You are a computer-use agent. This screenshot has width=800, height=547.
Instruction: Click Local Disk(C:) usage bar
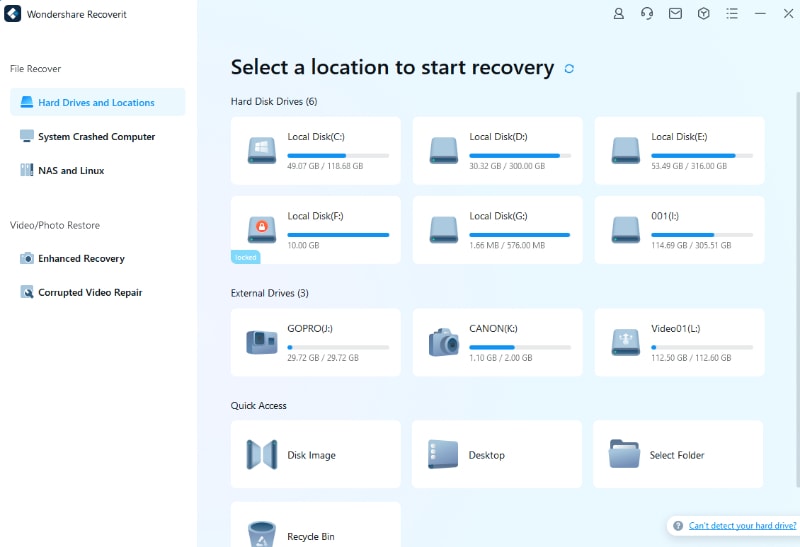[x=338, y=156]
